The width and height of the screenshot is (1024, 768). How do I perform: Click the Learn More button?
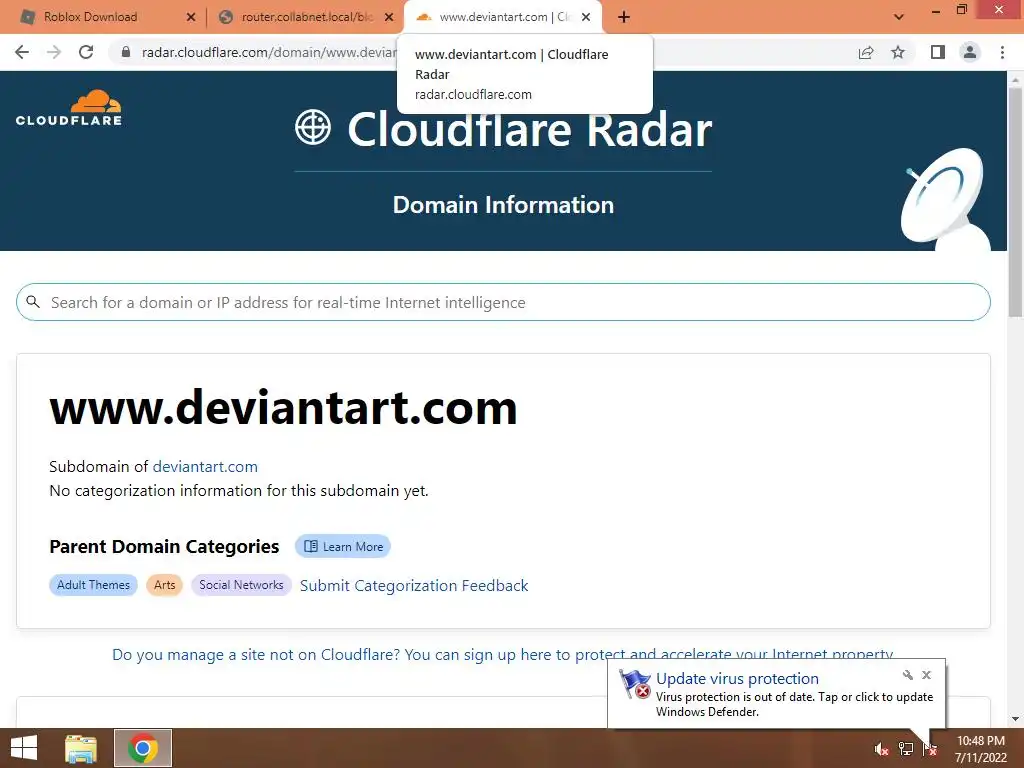click(343, 547)
